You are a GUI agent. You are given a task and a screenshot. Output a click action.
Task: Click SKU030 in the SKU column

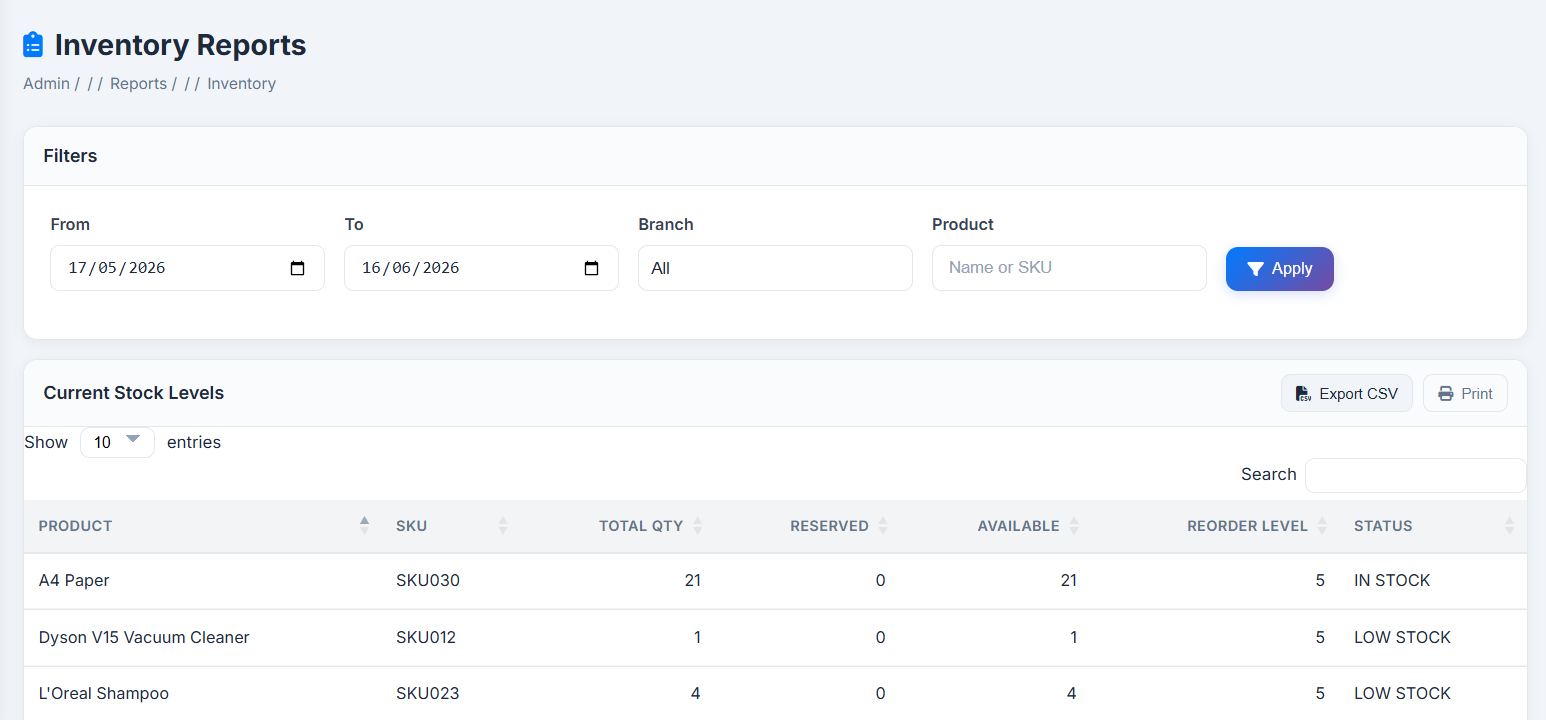pyautogui.click(x=428, y=580)
